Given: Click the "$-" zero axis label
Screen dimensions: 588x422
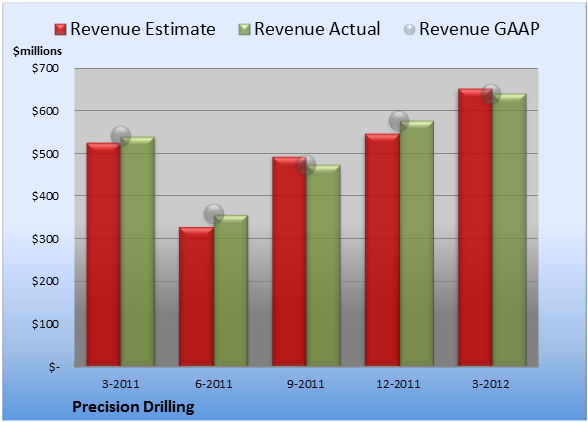Looking at the screenshot, I should (54, 367).
